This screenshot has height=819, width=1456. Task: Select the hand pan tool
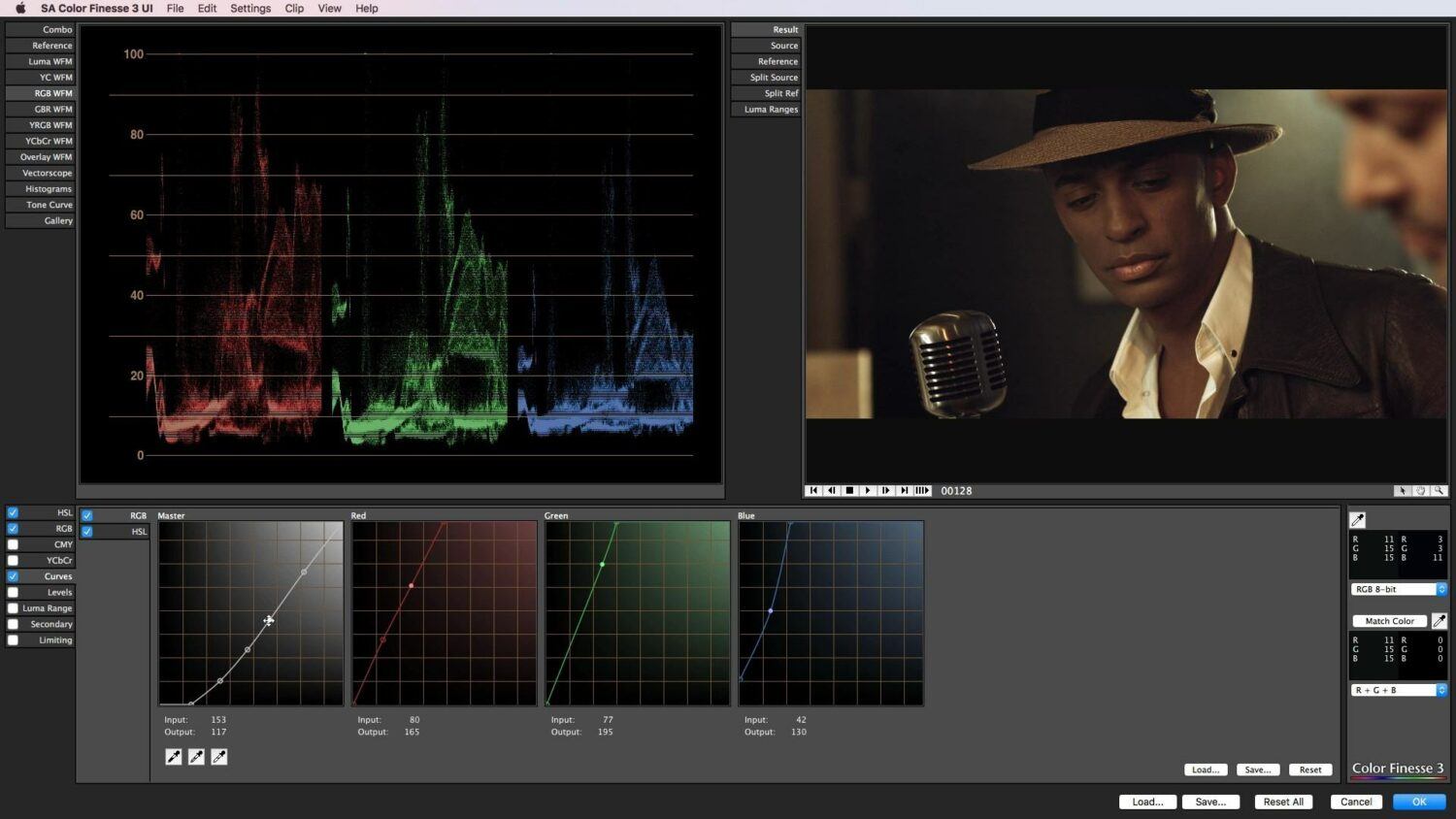pyautogui.click(x=1420, y=490)
